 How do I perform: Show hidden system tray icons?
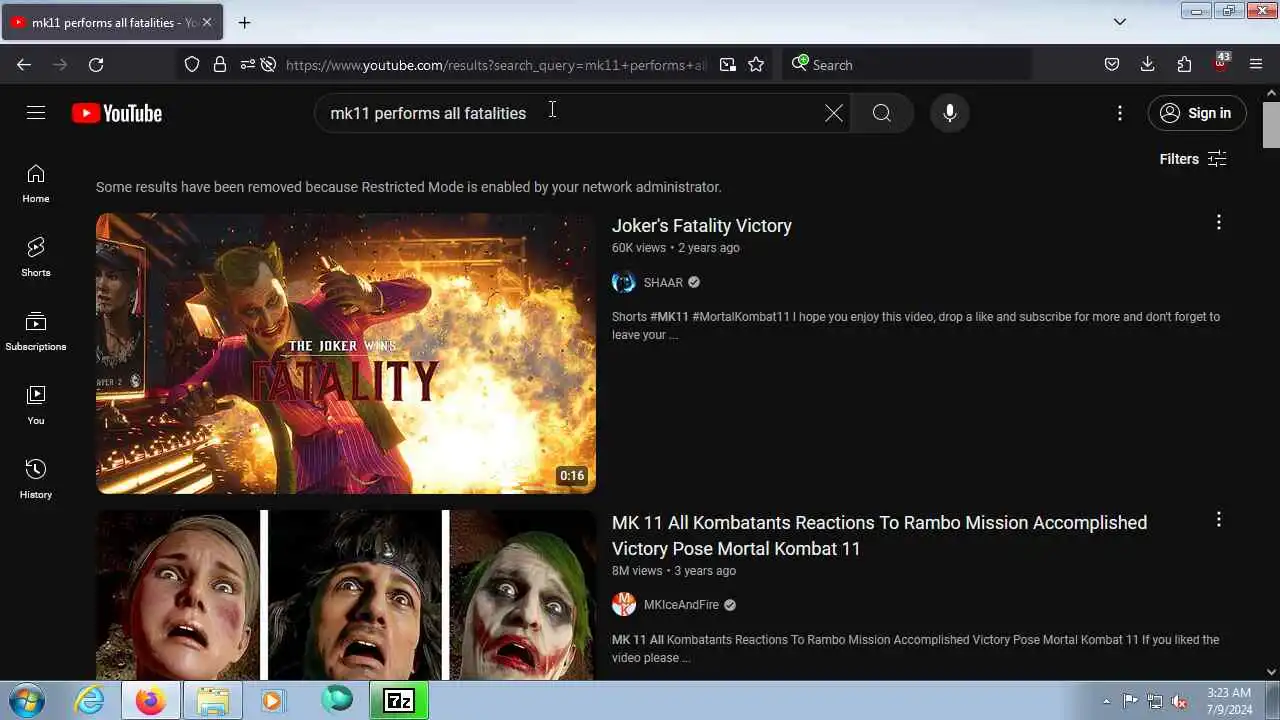(x=1106, y=701)
